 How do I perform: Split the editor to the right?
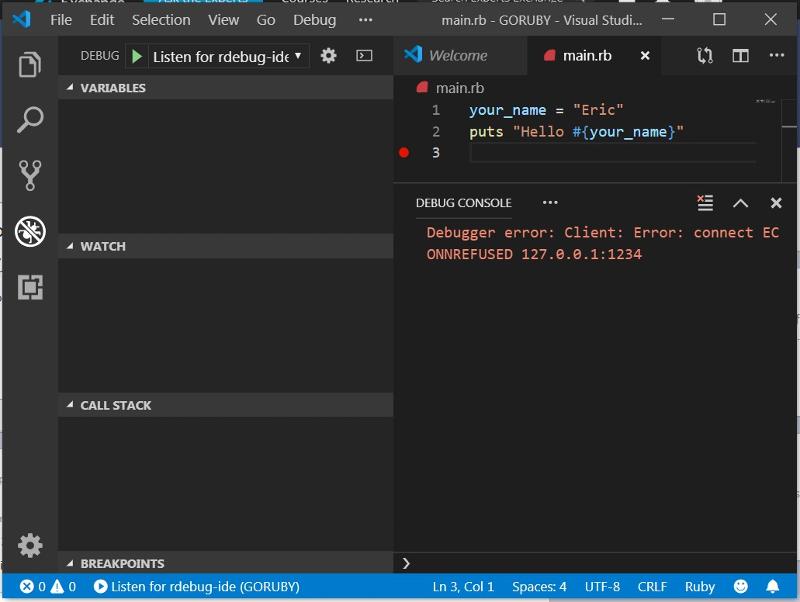(x=740, y=56)
